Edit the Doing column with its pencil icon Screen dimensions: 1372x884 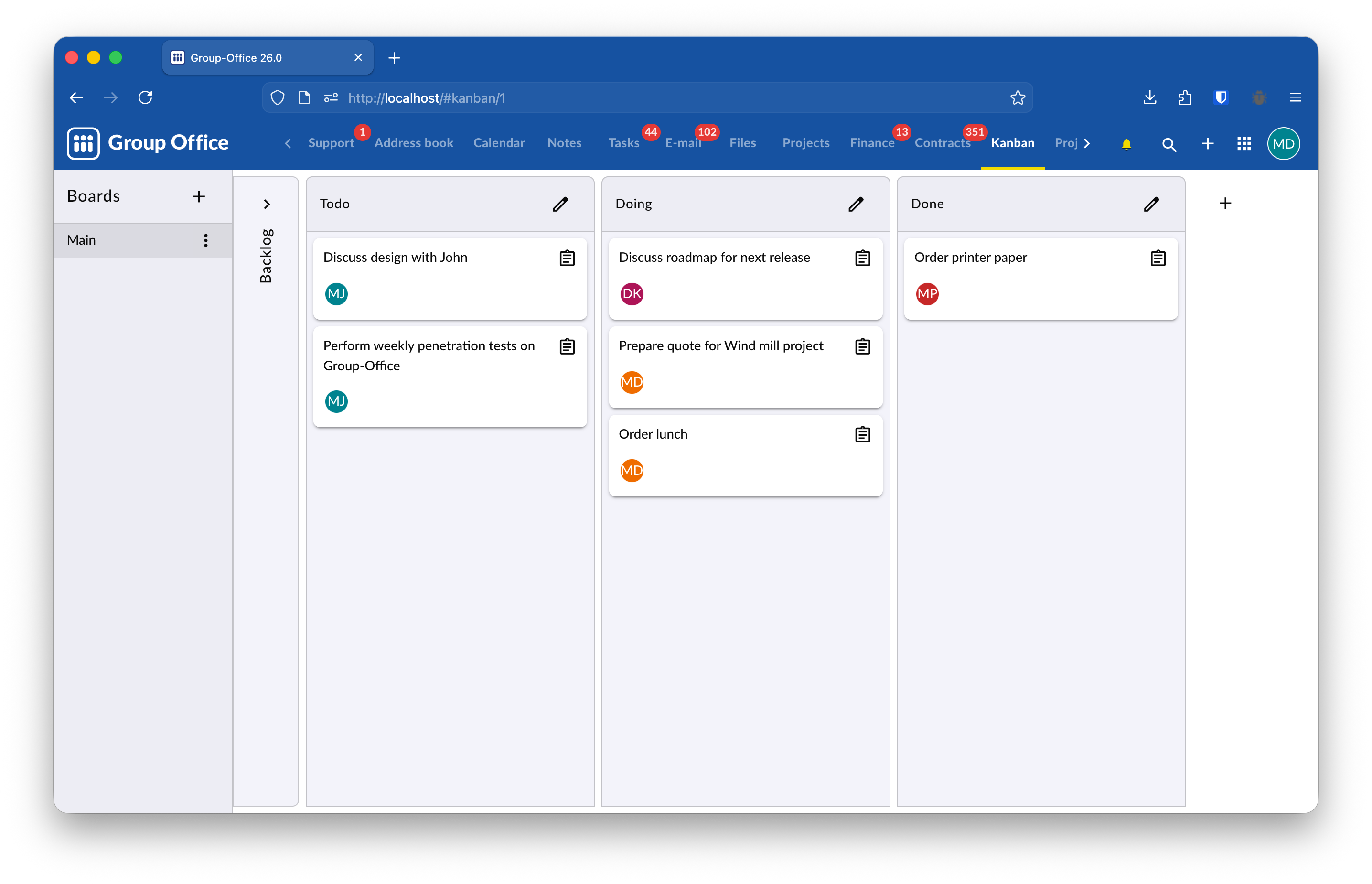pyautogui.click(x=856, y=204)
